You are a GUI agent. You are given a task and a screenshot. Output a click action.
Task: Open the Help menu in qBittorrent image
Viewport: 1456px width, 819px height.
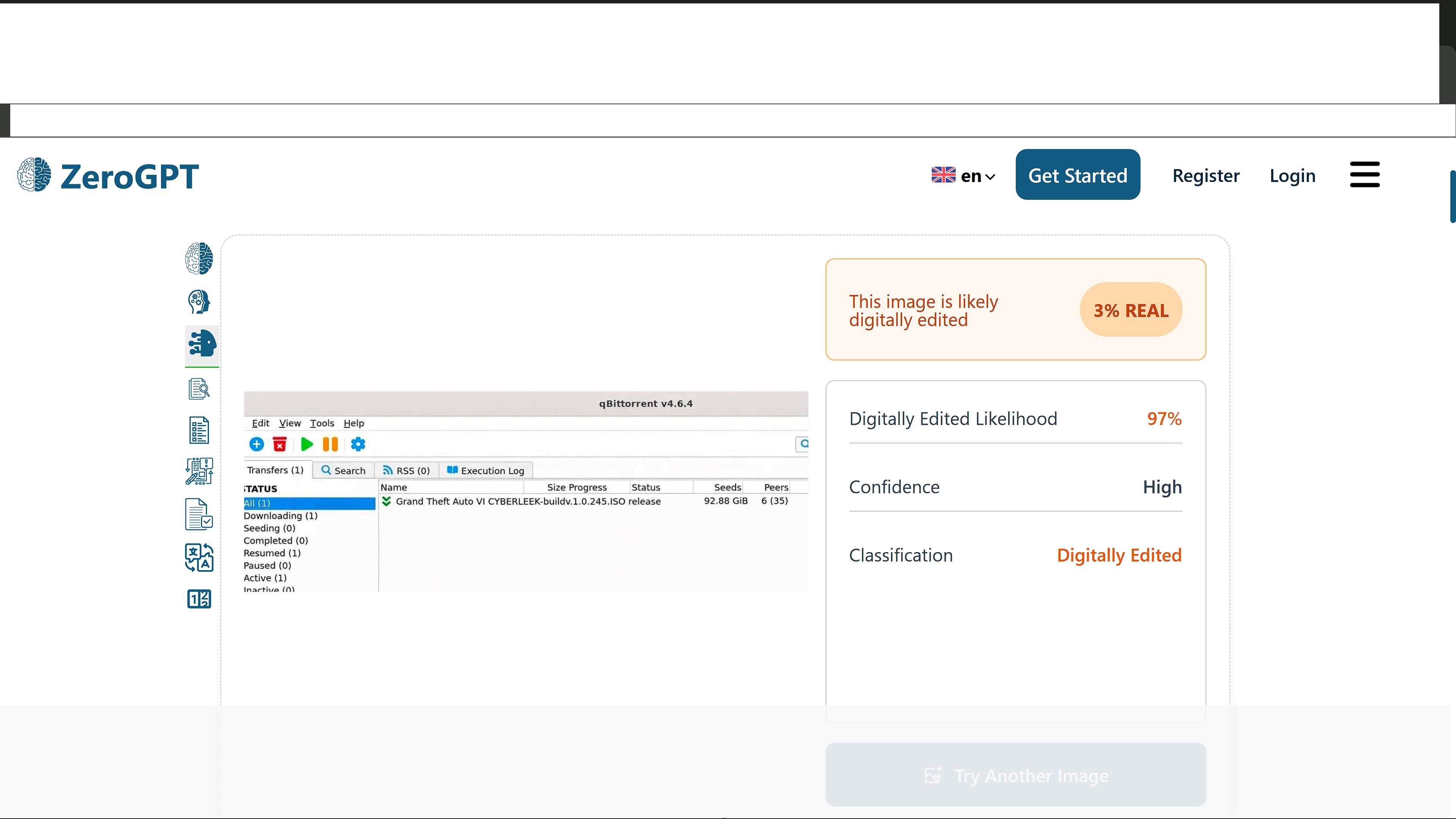point(354,424)
